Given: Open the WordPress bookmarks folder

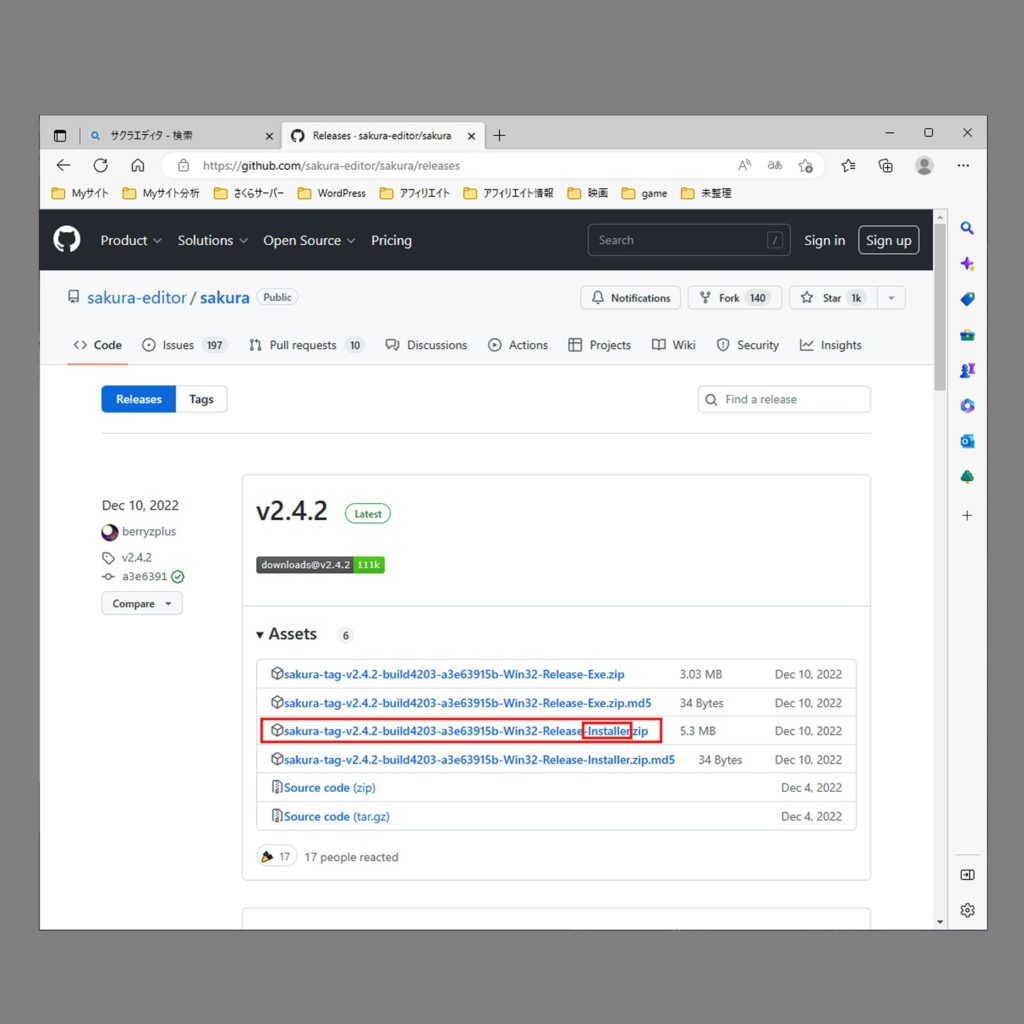Looking at the screenshot, I should [x=332, y=193].
